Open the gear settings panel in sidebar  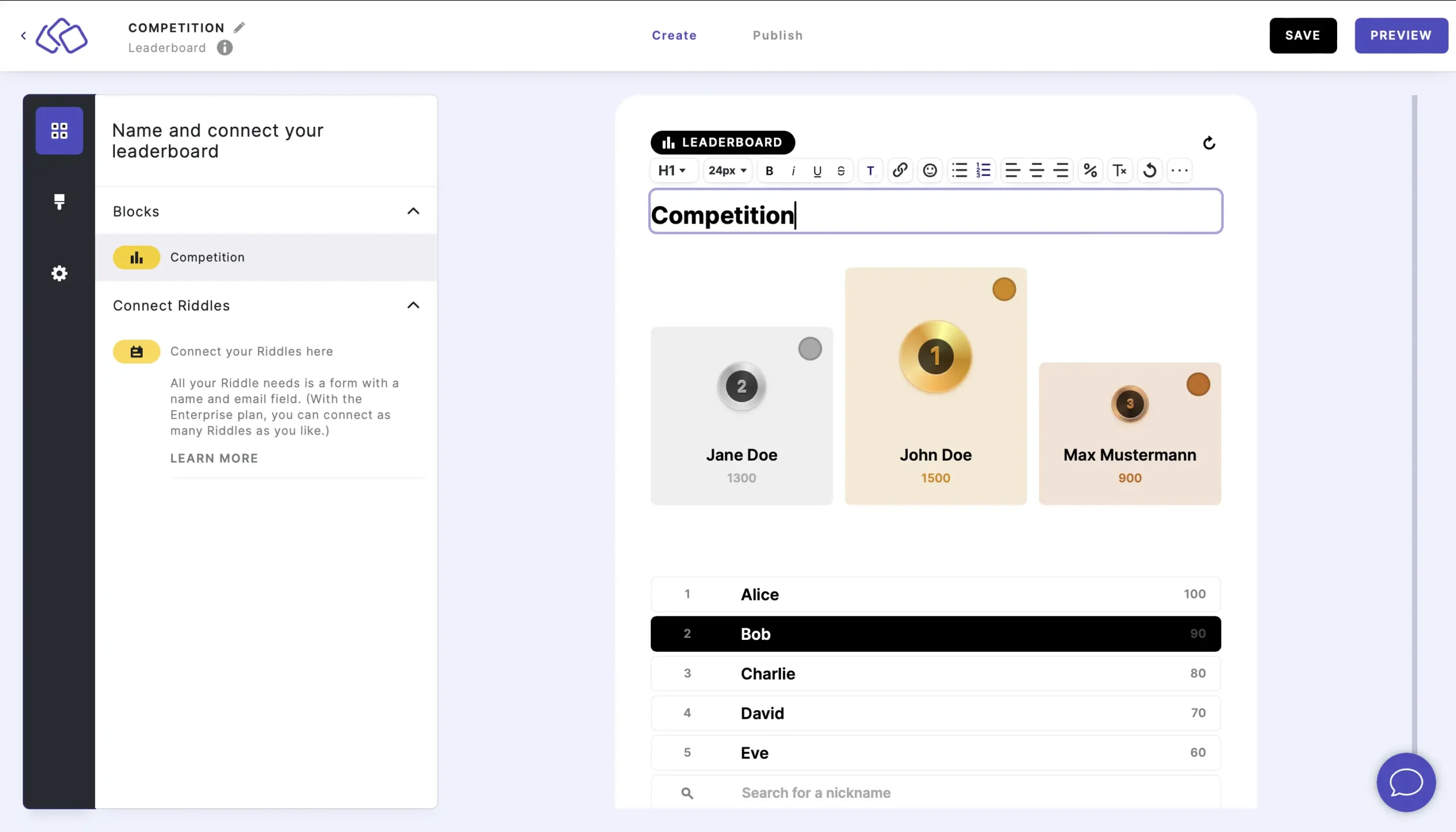point(59,273)
